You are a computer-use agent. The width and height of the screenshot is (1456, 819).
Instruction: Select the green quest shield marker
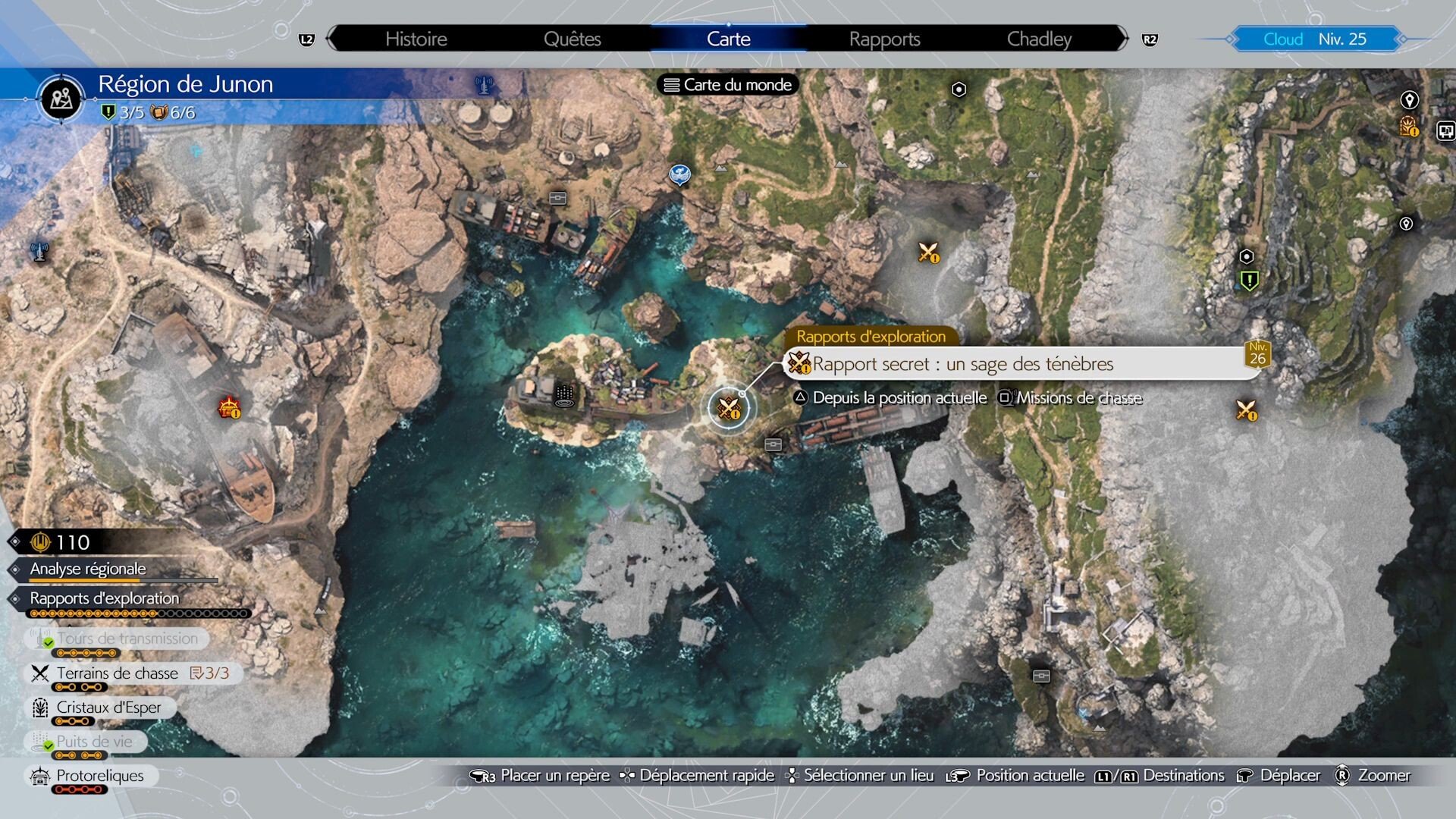click(x=1249, y=281)
